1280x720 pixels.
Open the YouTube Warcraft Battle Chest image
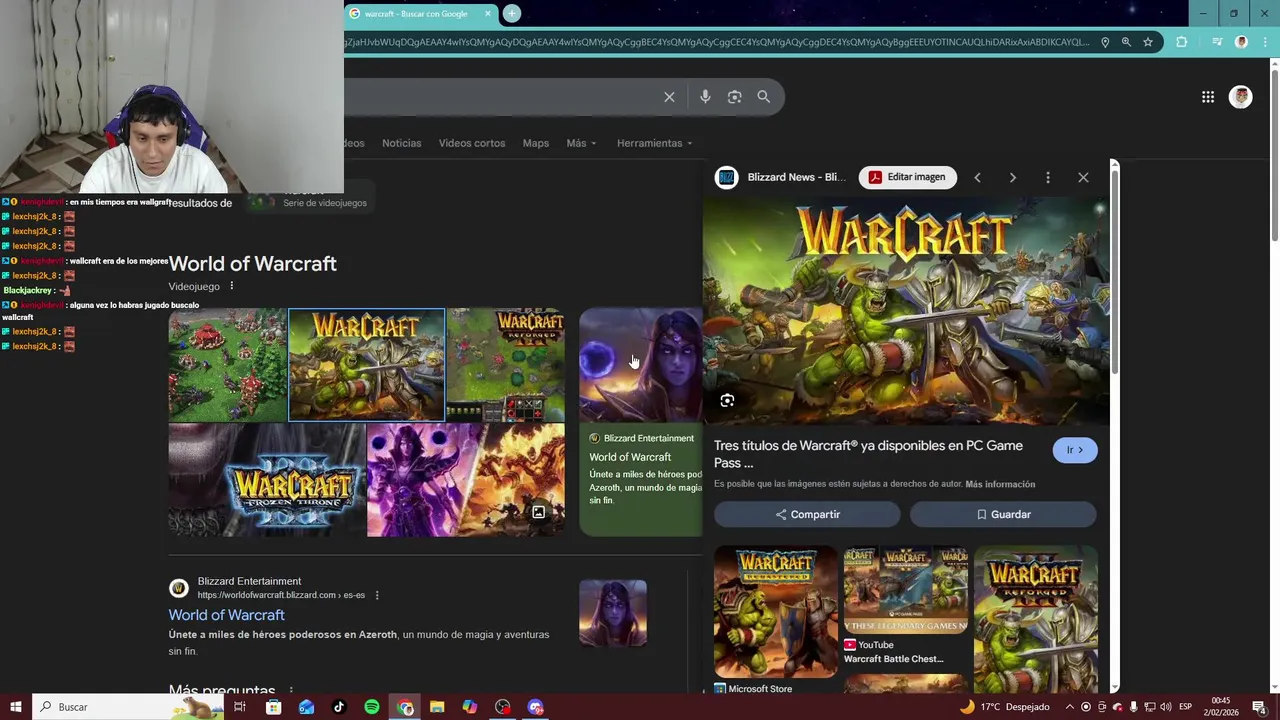pyautogui.click(x=906, y=590)
